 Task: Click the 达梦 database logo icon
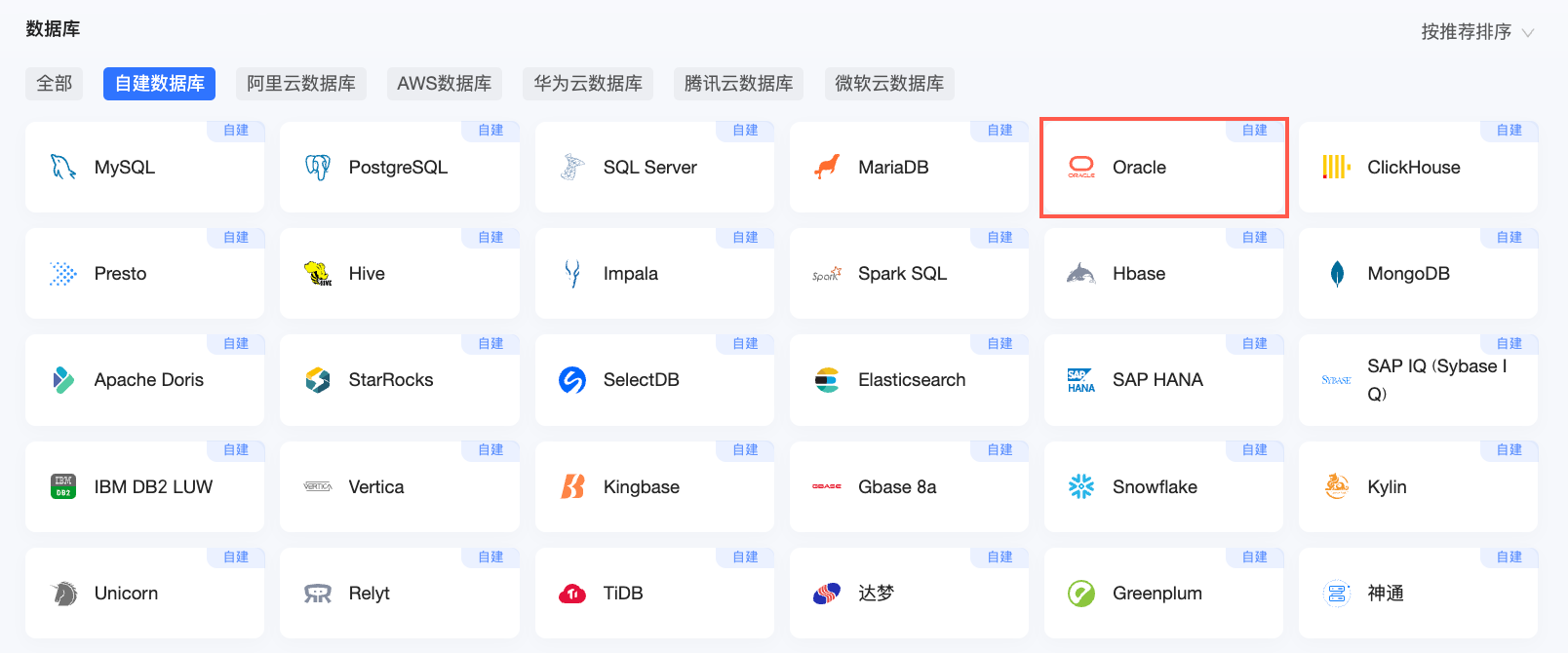pyautogui.click(x=827, y=593)
